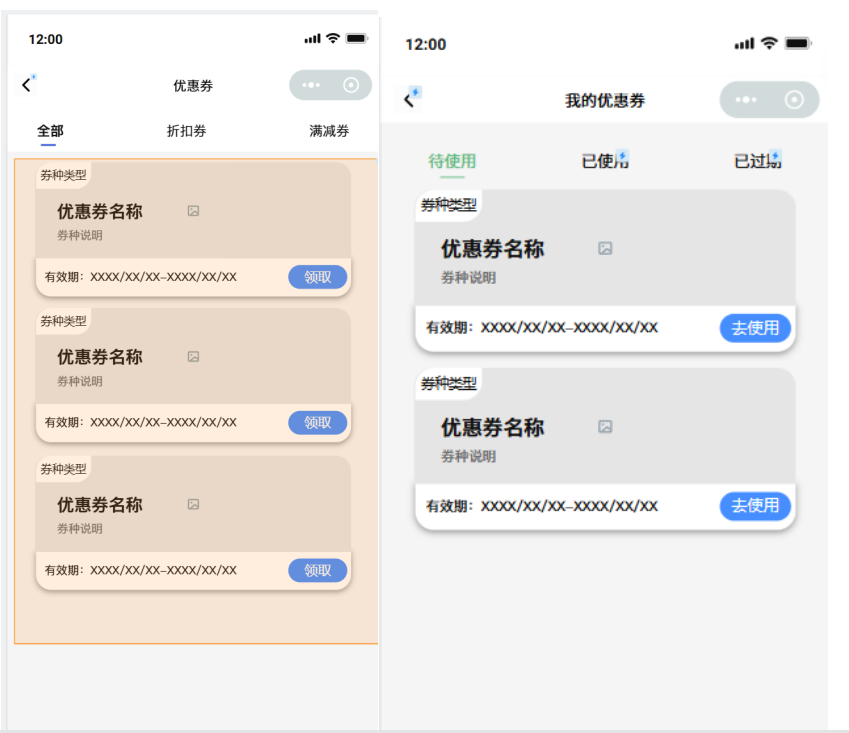This screenshot has width=849, height=733.
Task: Click image placeholder in first 优惠券 card
Action: tap(193, 211)
